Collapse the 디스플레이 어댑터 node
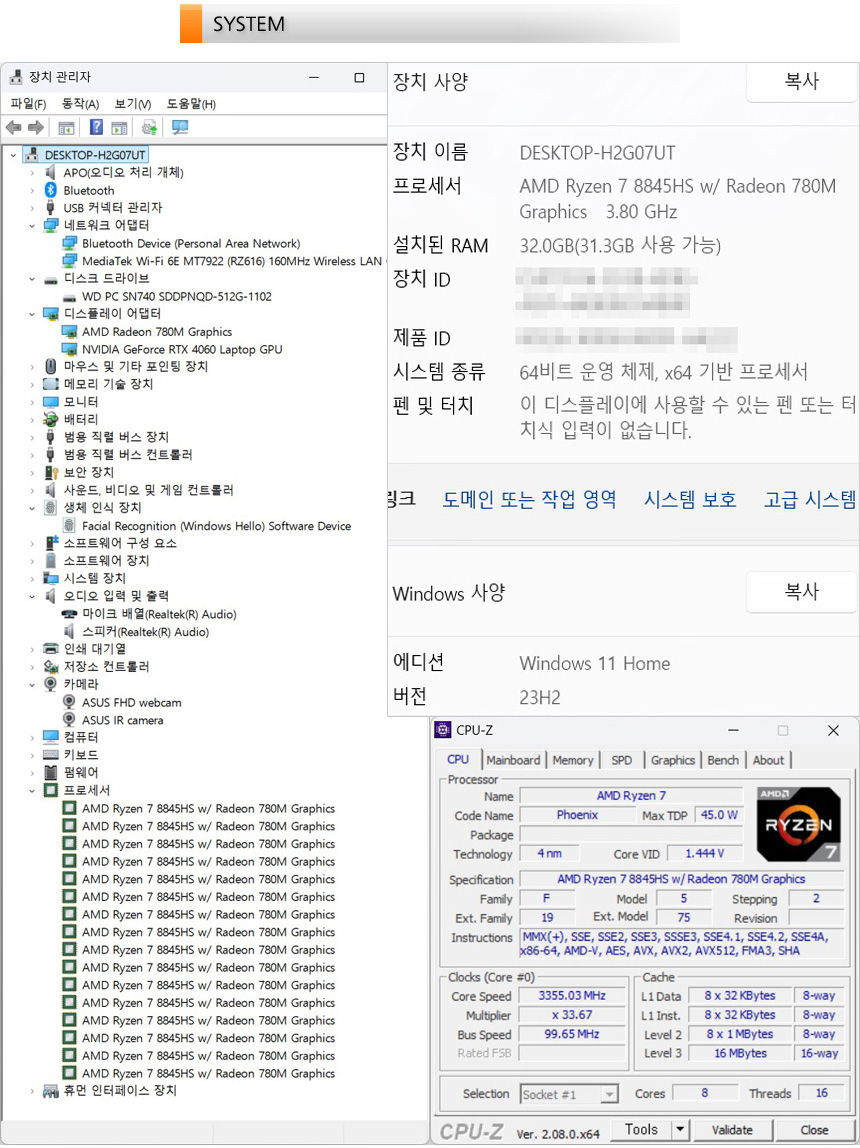This screenshot has height=1148, width=860. pyautogui.click(x=32, y=314)
